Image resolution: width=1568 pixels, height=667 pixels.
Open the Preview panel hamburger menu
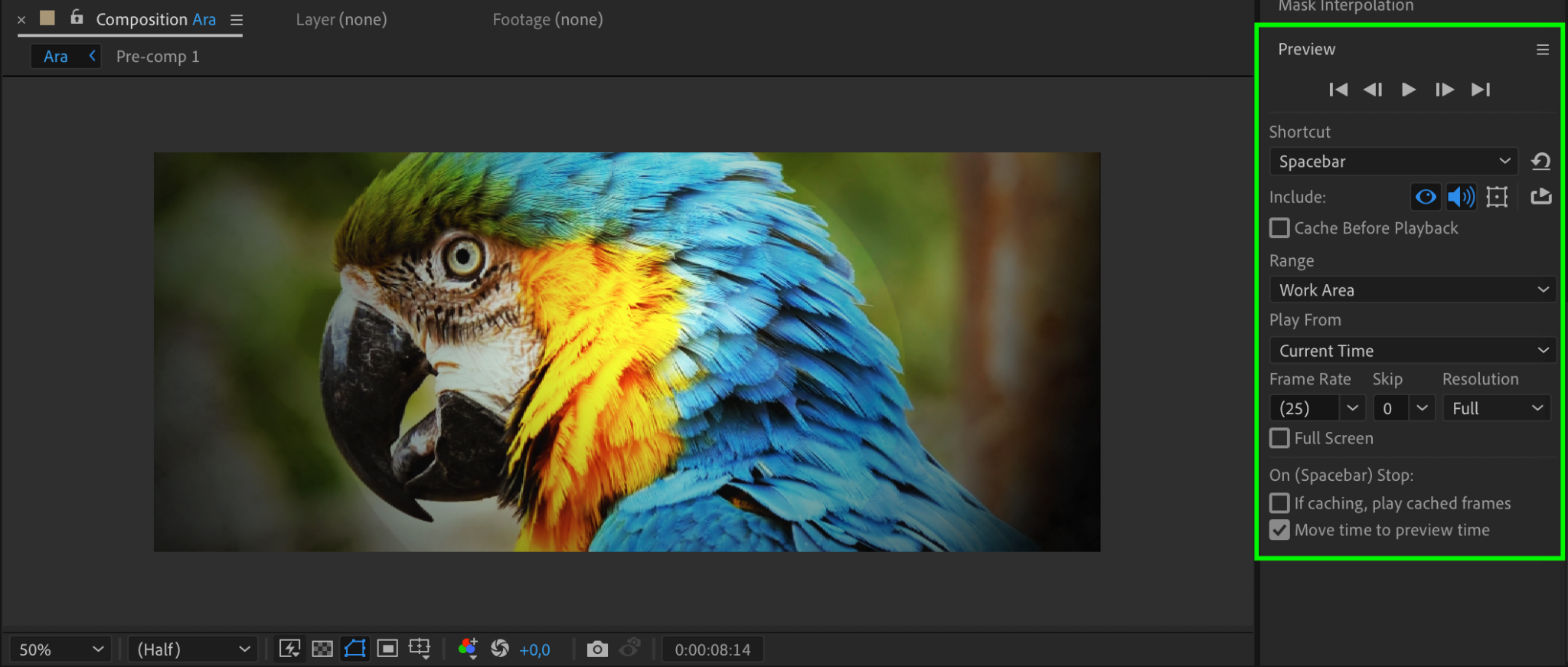(x=1543, y=50)
